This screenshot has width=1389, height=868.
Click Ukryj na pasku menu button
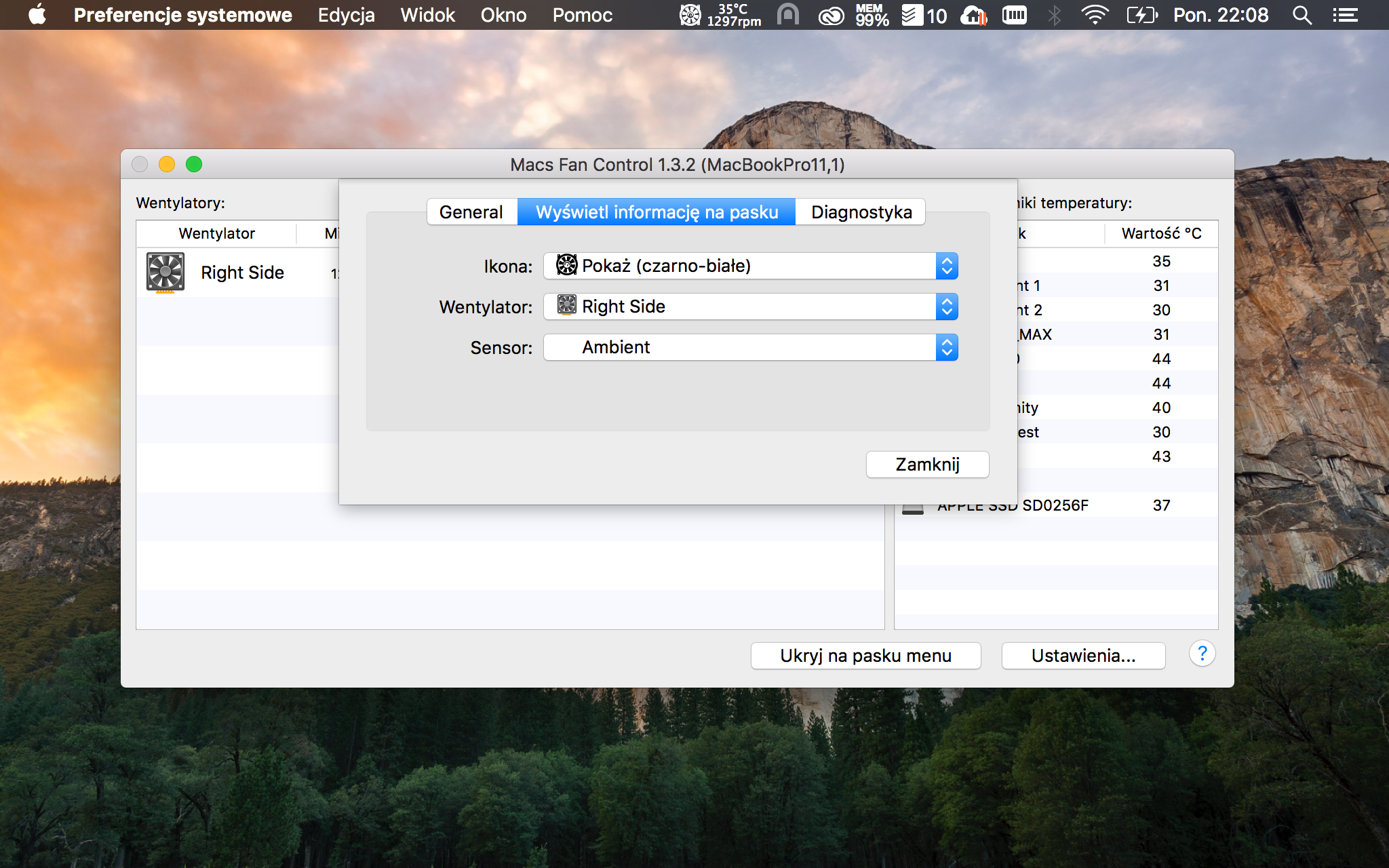pyautogui.click(x=865, y=656)
